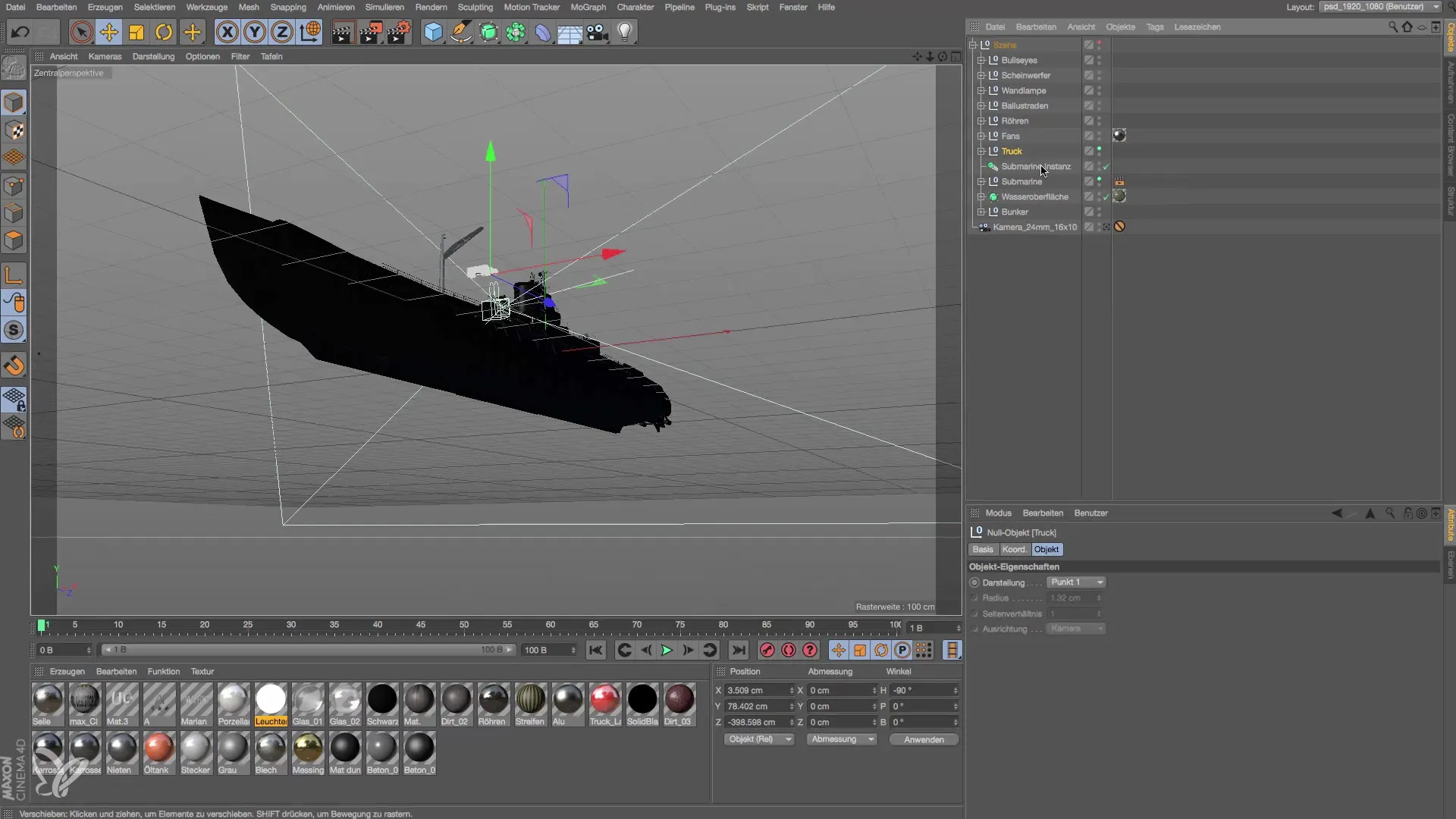Select Kamera_24mm_16x10 in object list
The width and height of the screenshot is (1456, 819).
[1034, 227]
